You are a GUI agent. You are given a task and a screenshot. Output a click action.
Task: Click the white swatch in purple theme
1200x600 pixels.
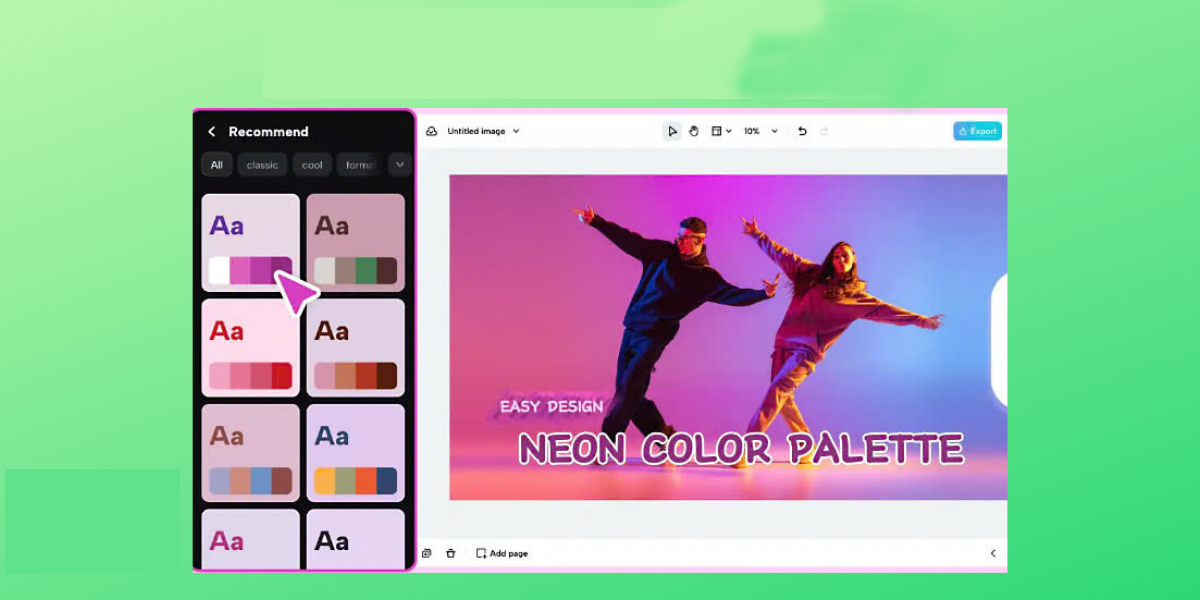[x=219, y=271]
